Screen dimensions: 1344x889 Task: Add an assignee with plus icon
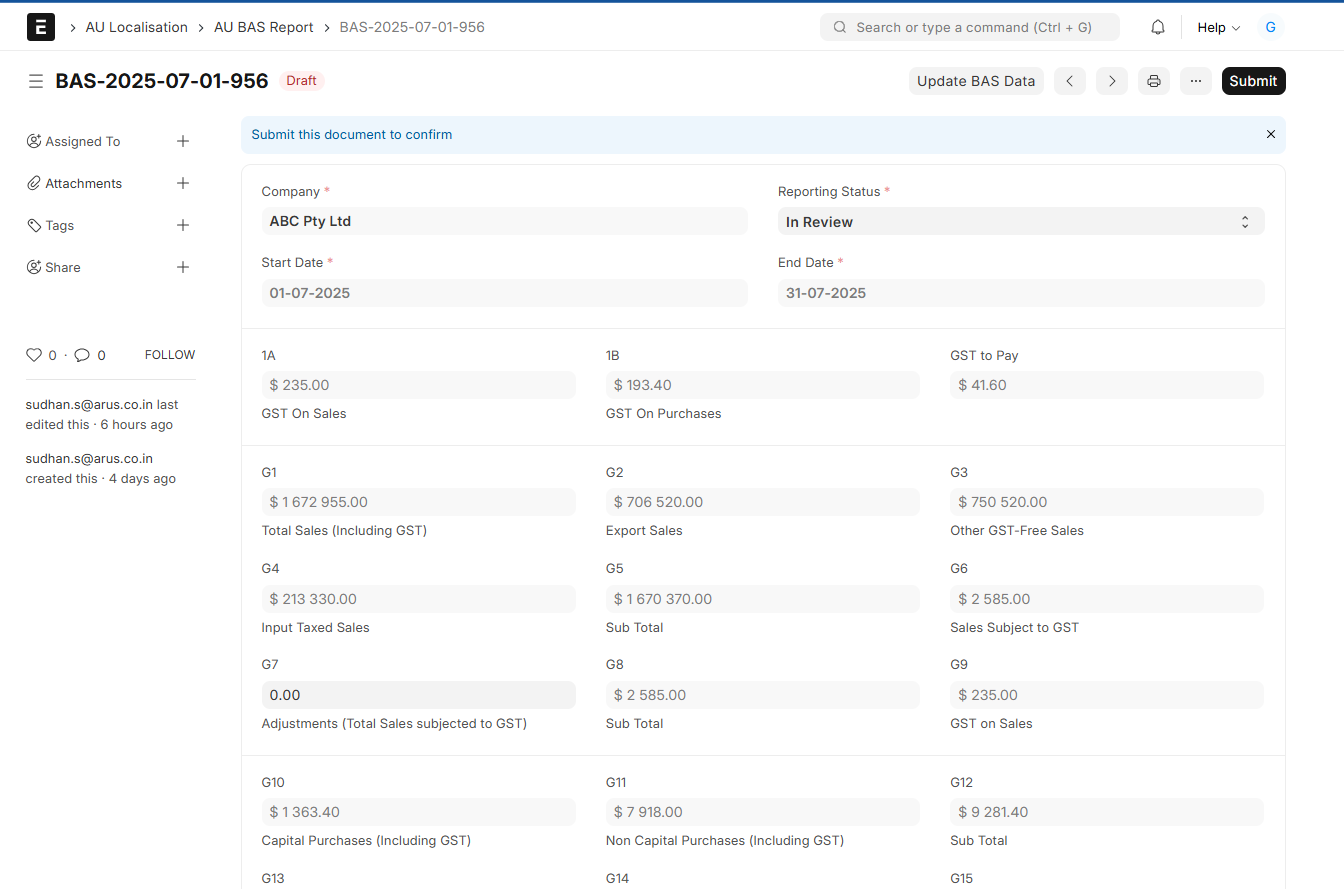183,141
